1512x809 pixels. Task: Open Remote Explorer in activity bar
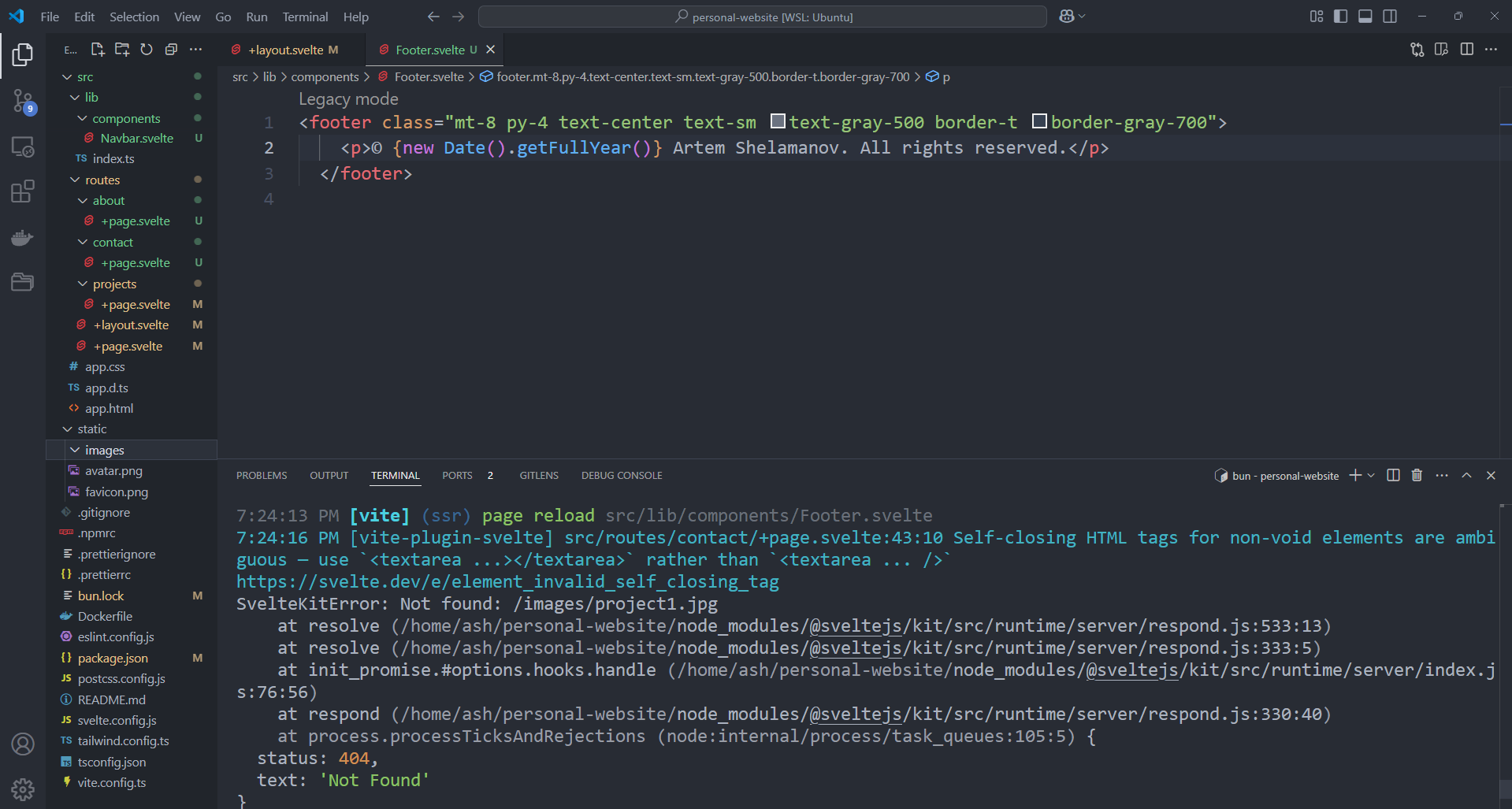point(23,147)
